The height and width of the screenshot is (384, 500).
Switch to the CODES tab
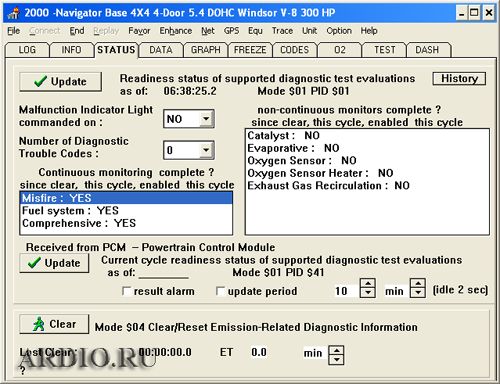coord(295,50)
